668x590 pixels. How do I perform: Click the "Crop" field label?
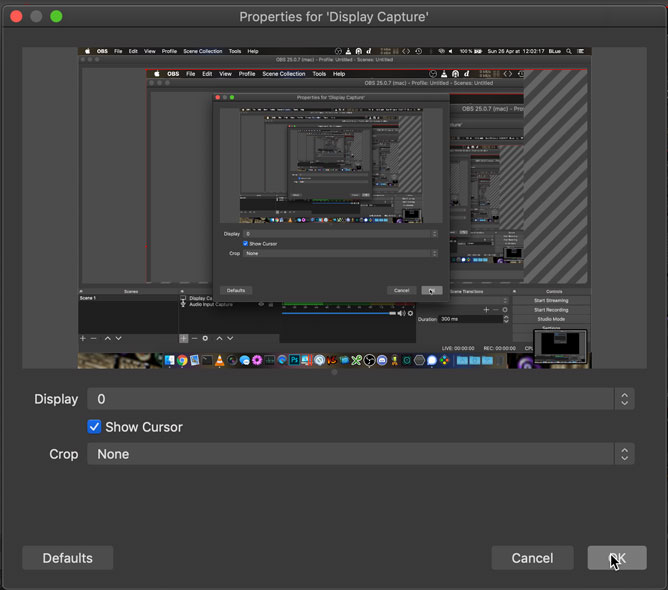[64, 454]
